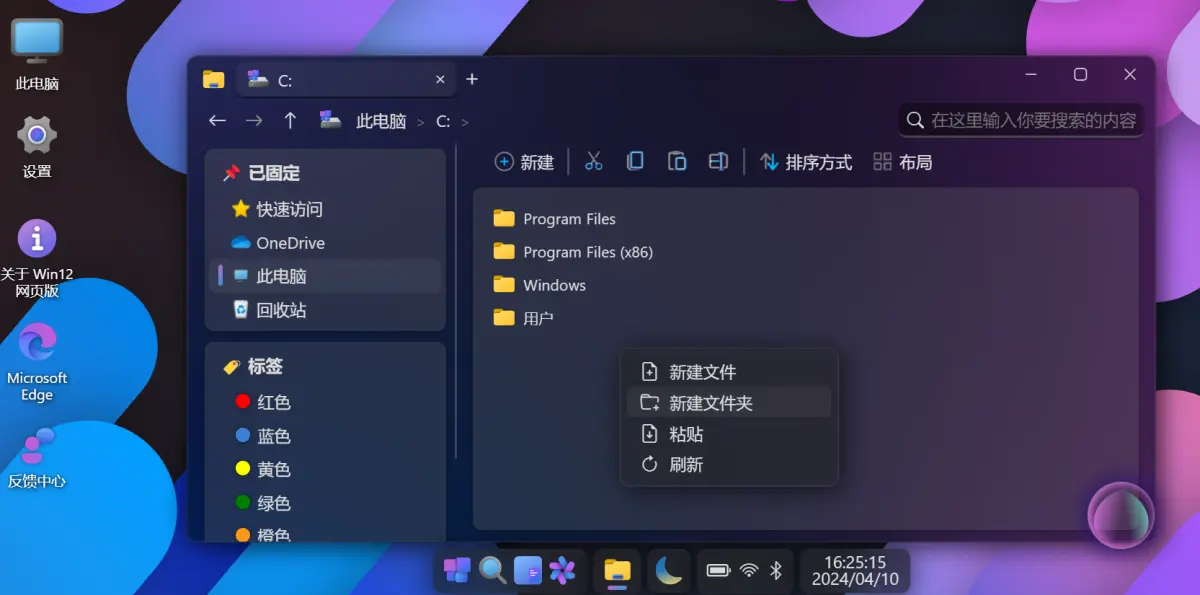Click the battery icon in system tray

click(718, 570)
